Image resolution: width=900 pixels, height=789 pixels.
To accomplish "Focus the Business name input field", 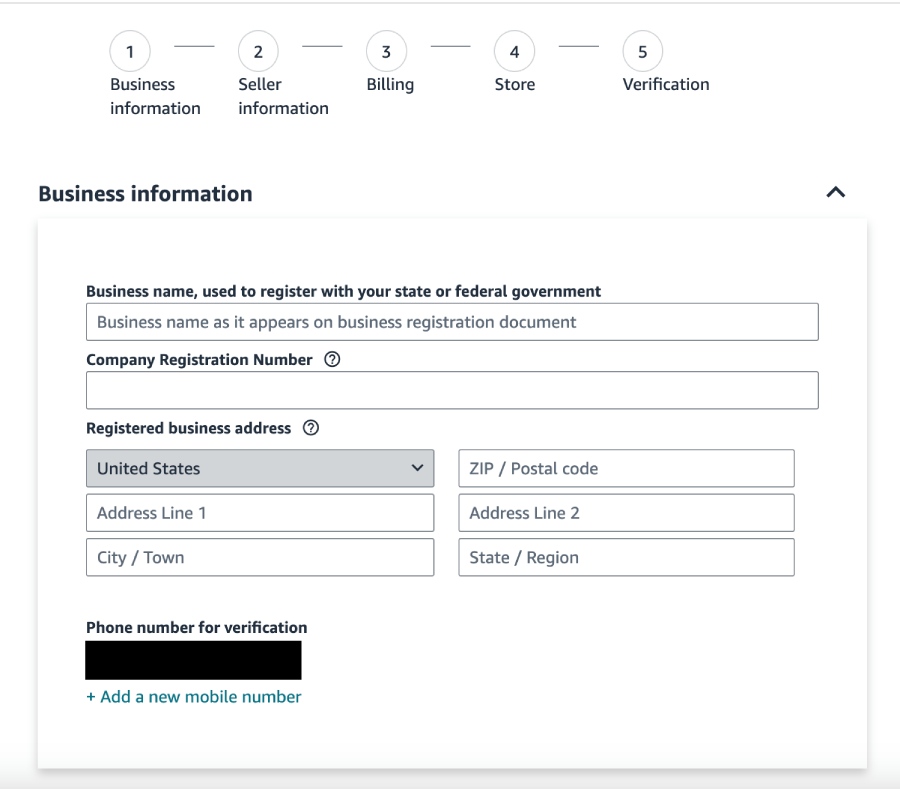I will [x=452, y=322].
